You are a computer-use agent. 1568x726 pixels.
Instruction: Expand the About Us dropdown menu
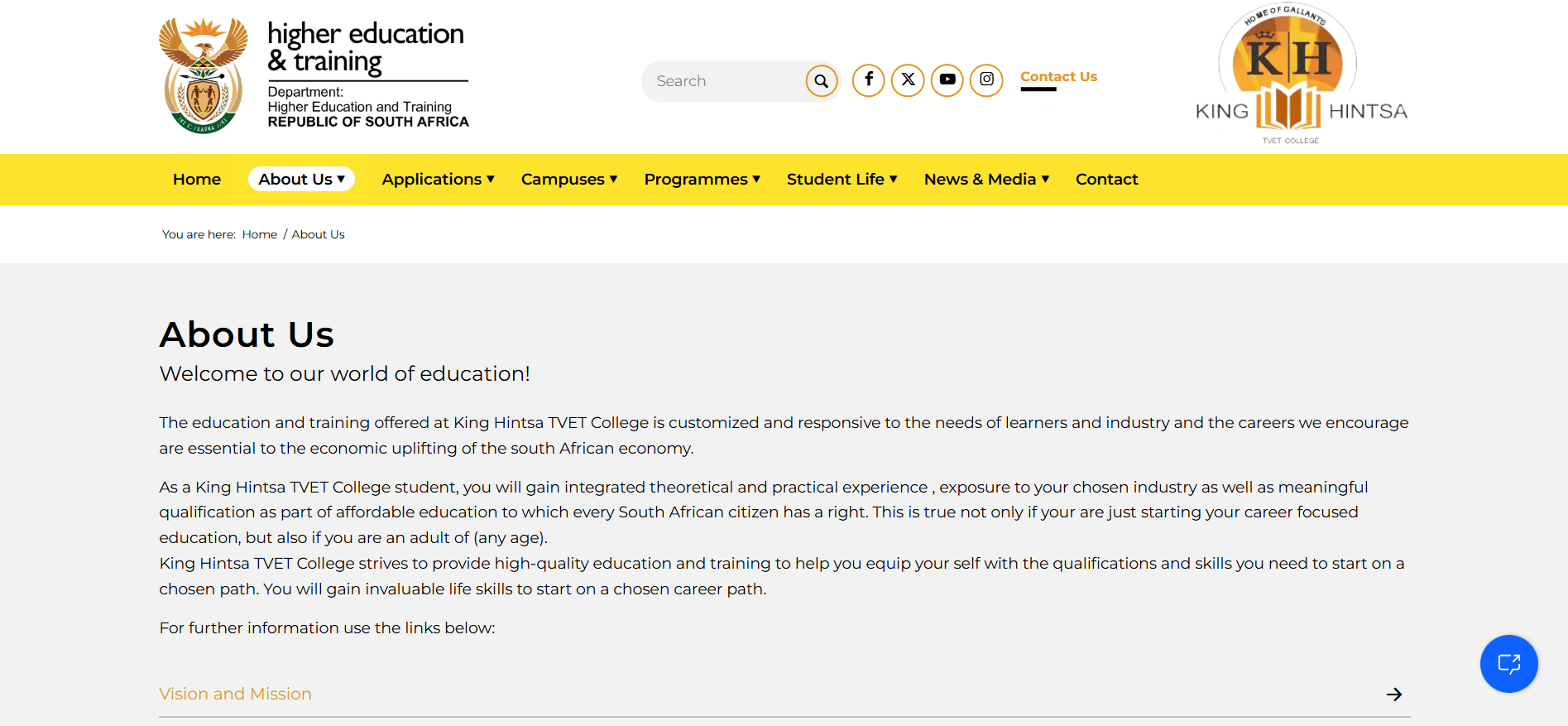(x=301, y=179)
